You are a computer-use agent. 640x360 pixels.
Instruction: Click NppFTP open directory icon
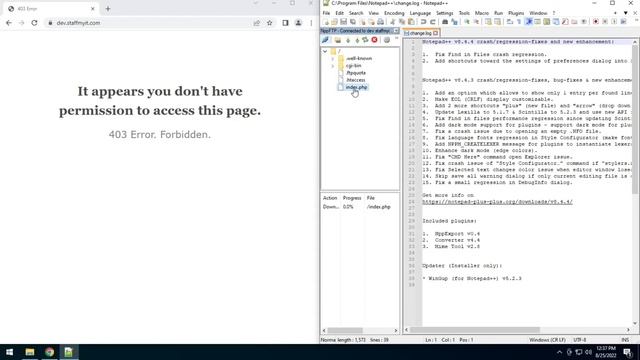point(338,40)
